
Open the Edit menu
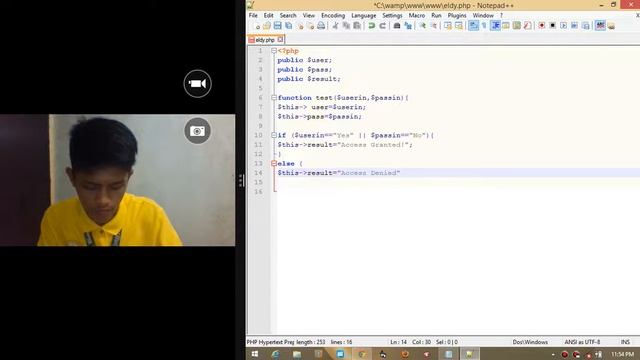point(268,16)
